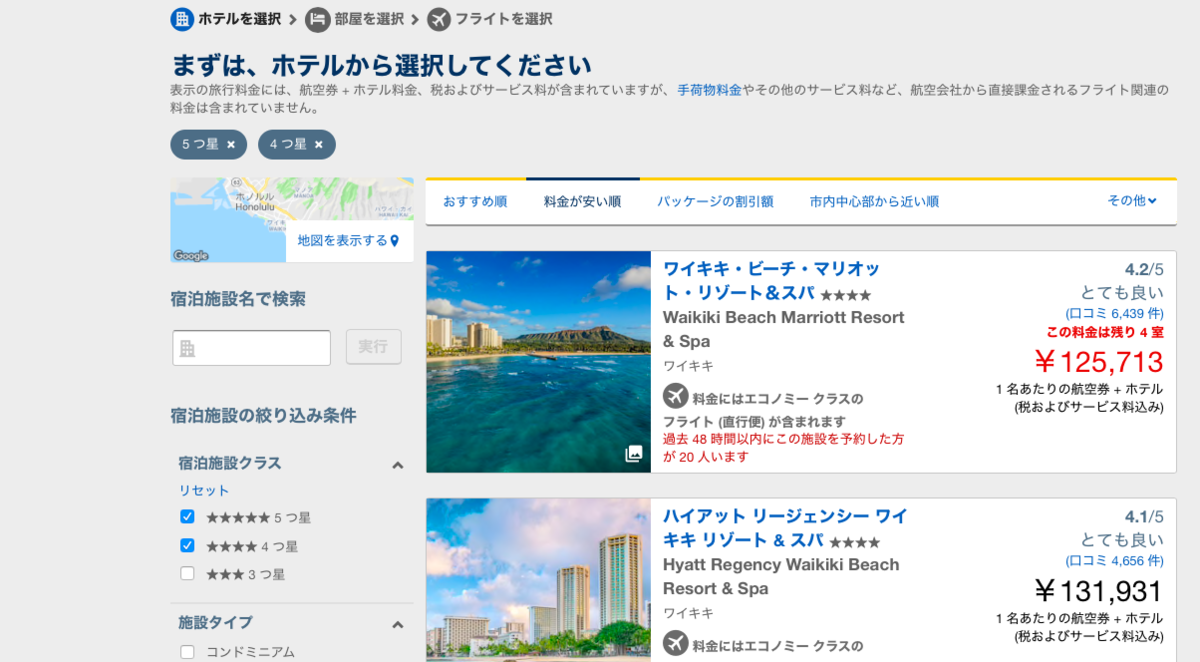Image resolution: width=1200 pixels, height=662 pixels.
Task: Open the photo gallery icon on the Marriott thumbnail
Action: (634, 453)
